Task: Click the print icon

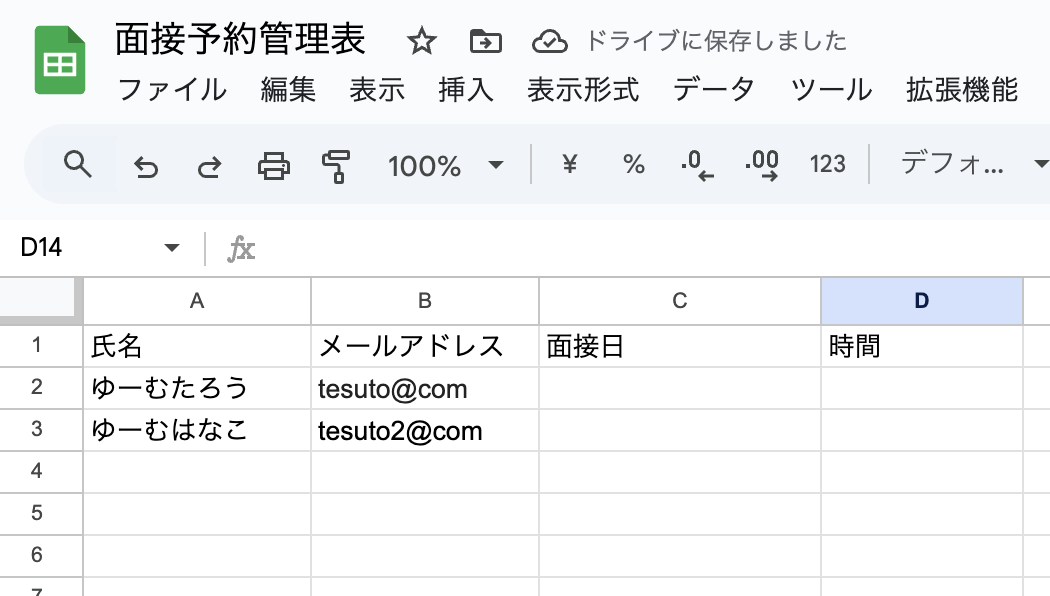Action: click(x=274, y=165)
